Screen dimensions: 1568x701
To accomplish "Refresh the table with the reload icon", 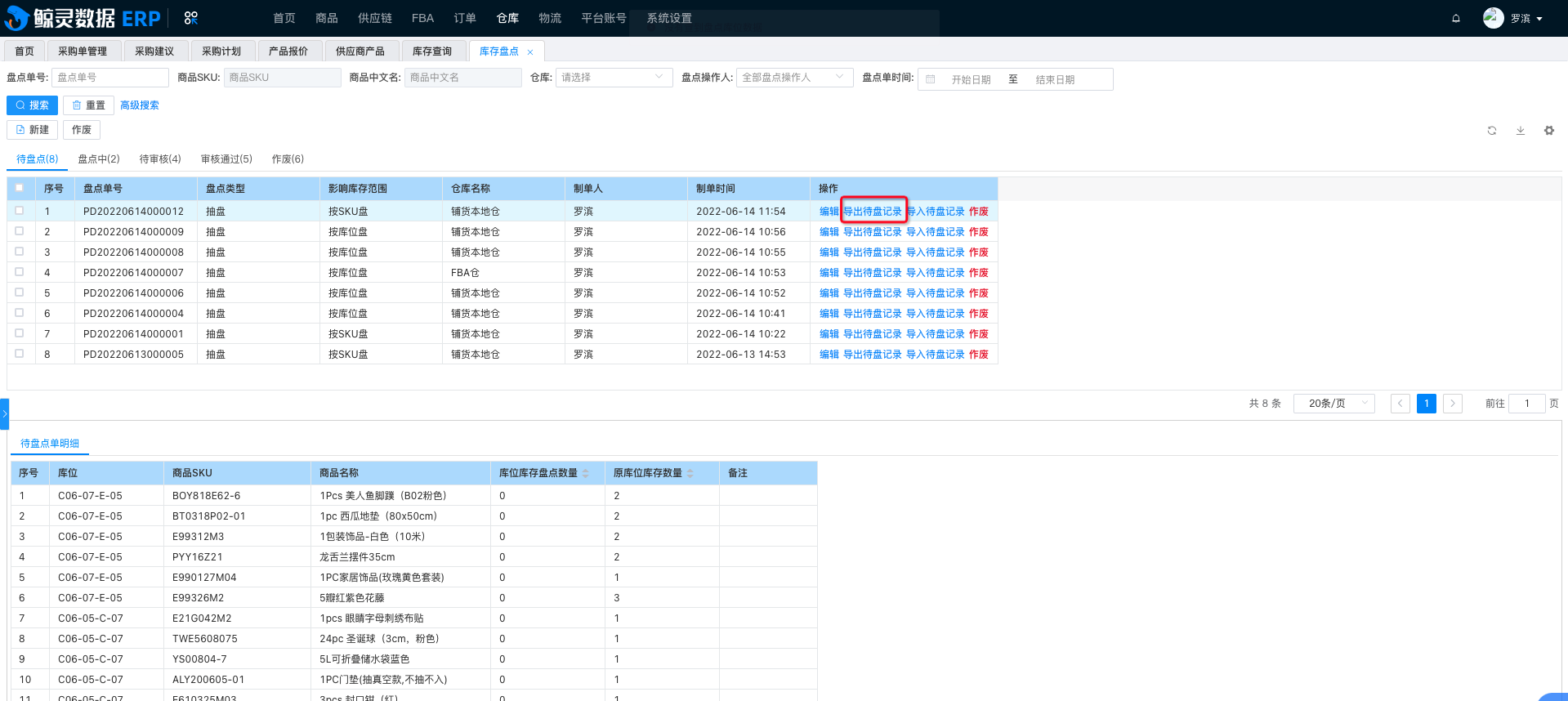I will tap(1492, 130).
